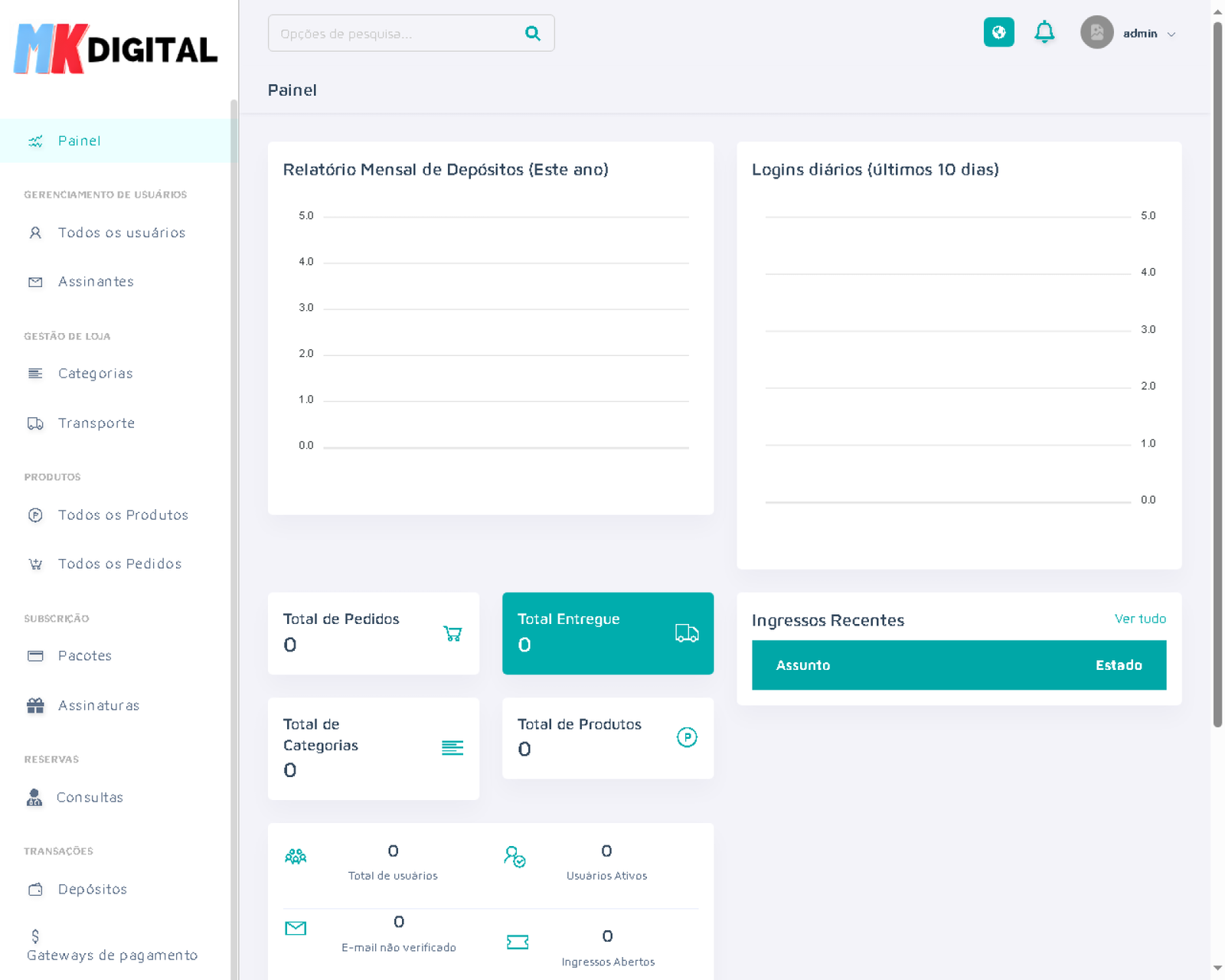Click the Total de usuários group icon

click(x=296, y=857)
